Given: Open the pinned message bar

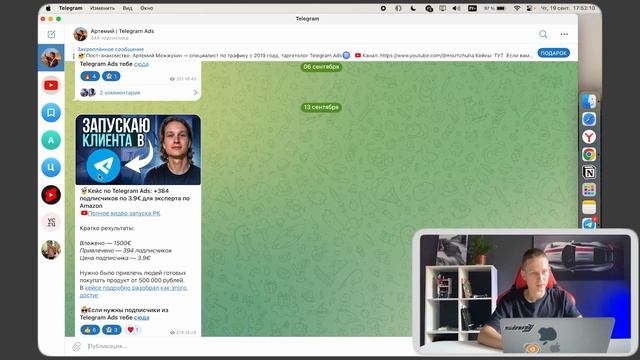Looking at the screenshot, I should coord(304,53).
